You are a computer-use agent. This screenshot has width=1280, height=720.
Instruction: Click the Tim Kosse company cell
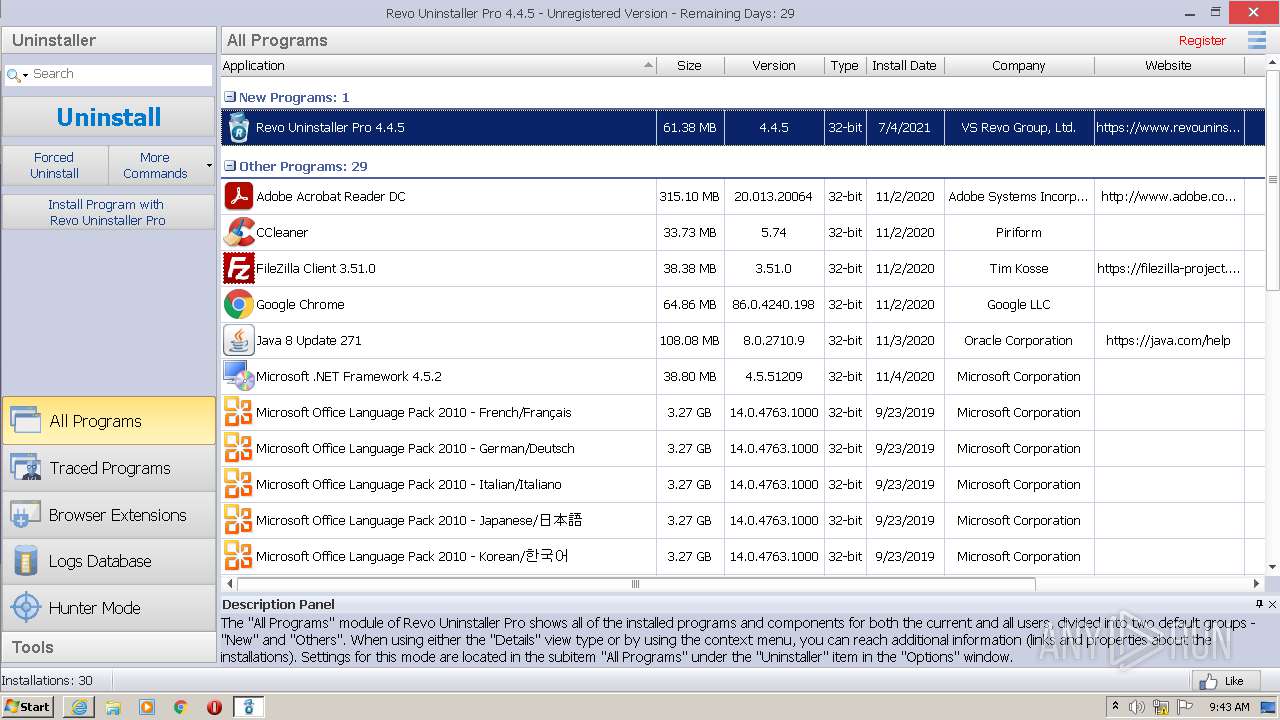pyautogui.click(x=1019, y=268)
